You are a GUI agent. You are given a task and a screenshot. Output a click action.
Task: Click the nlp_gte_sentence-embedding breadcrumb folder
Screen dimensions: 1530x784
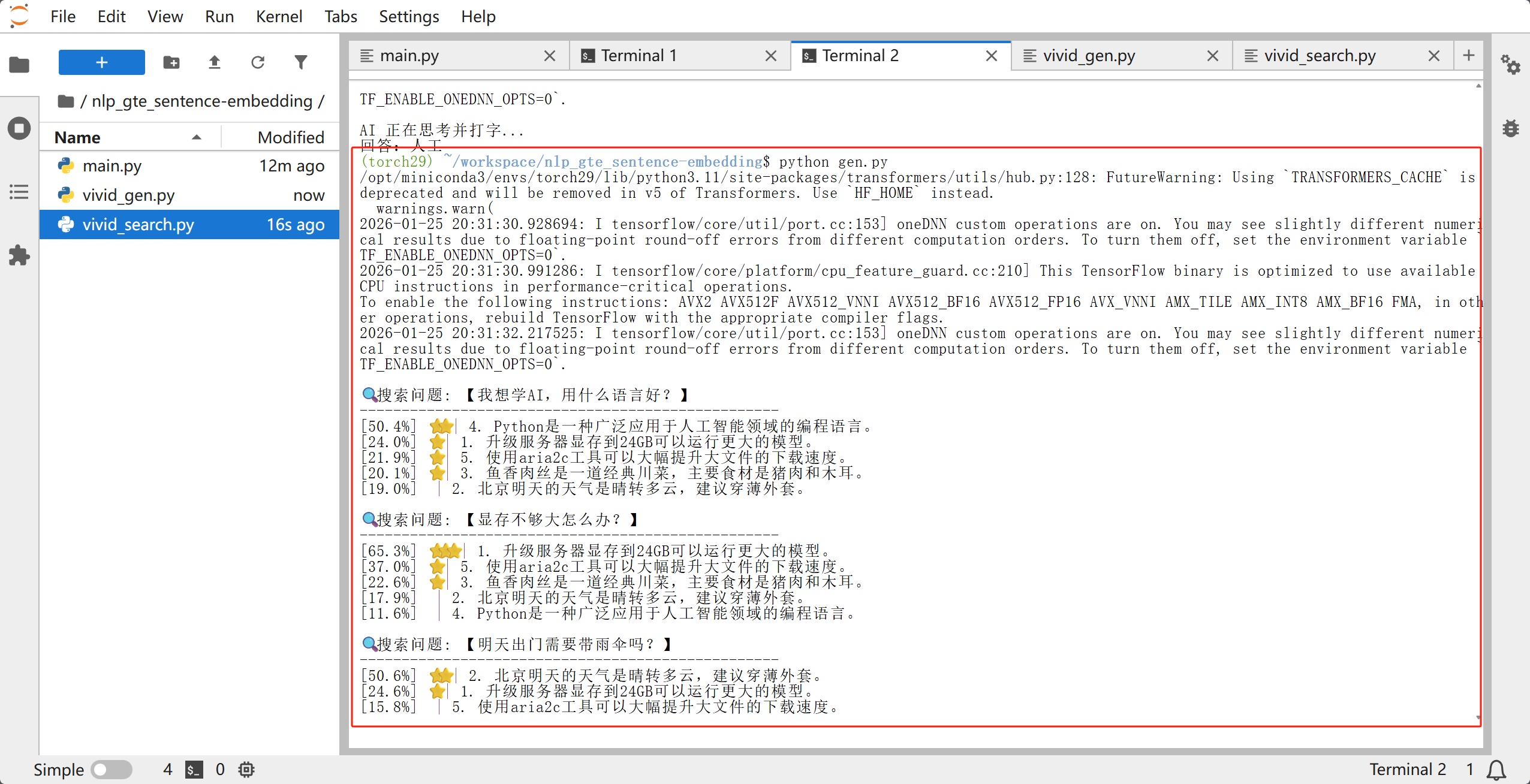(x=201, y=101)
